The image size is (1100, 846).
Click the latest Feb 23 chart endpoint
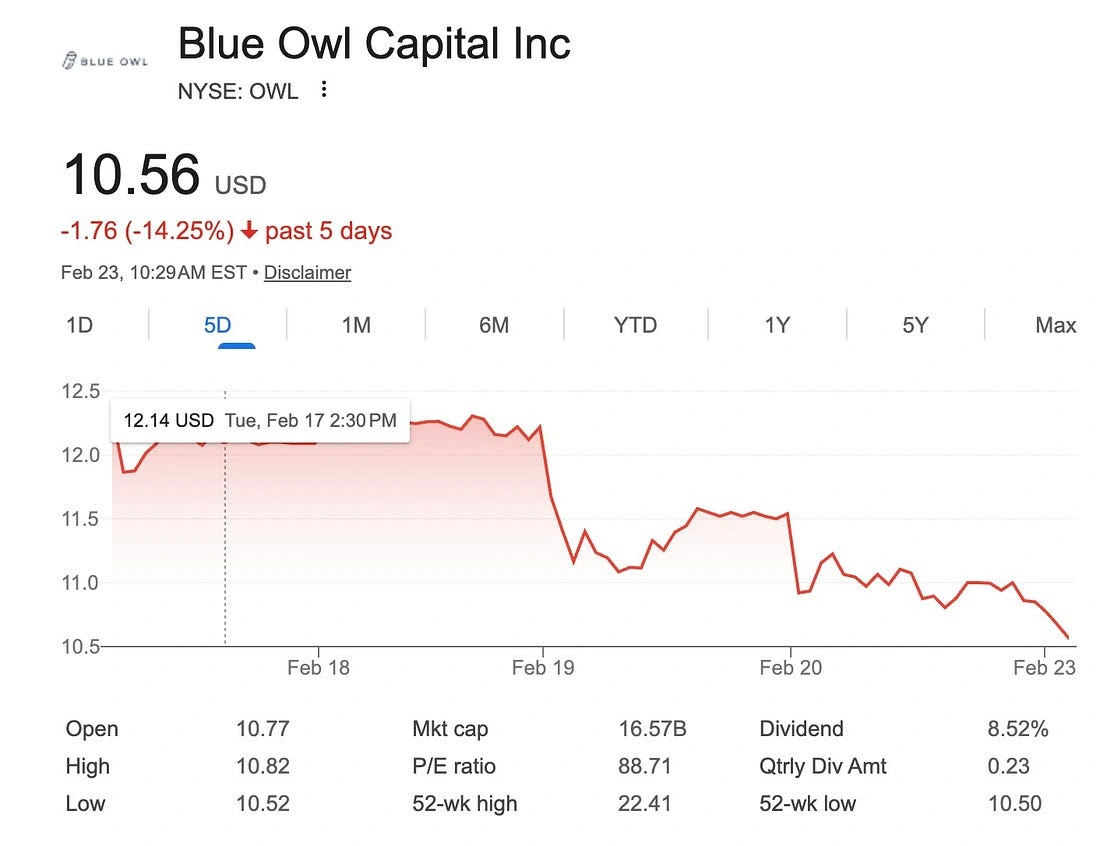1068,637
